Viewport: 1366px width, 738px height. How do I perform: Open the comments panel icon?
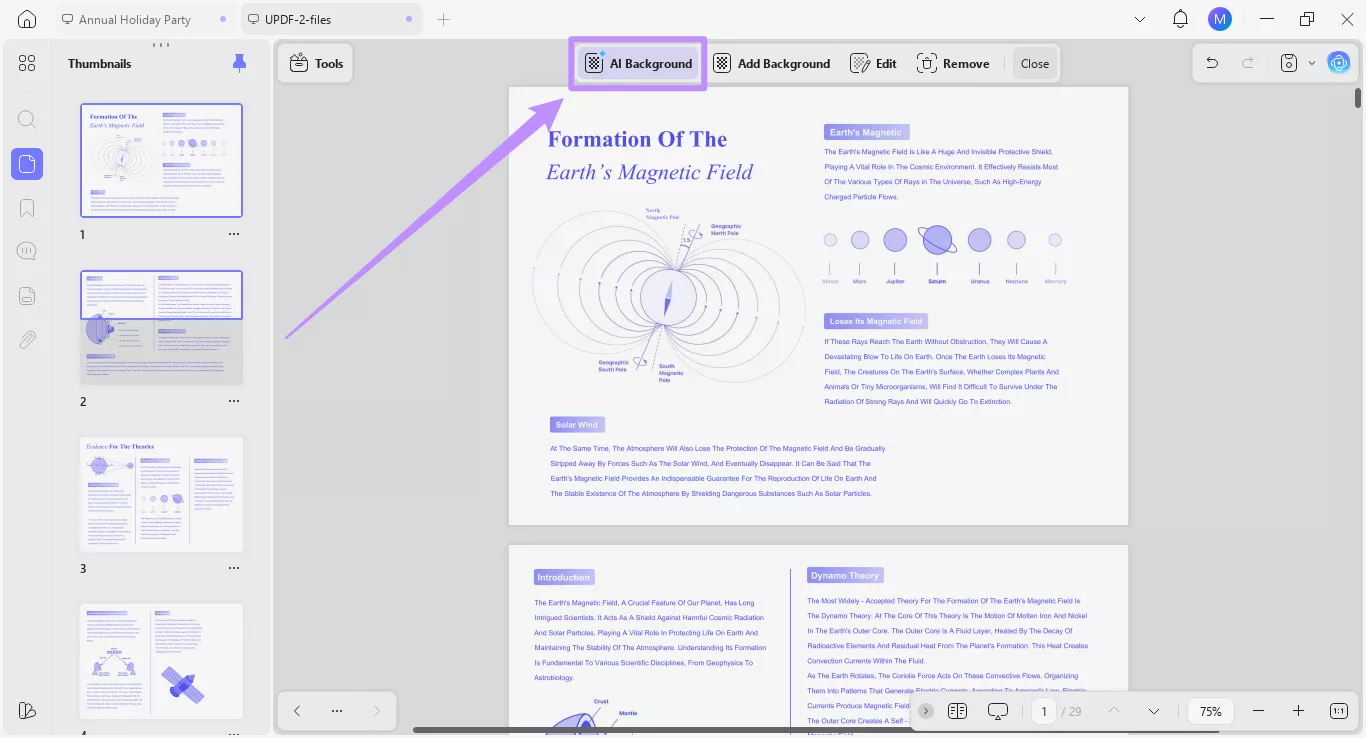tap(27, 250)
